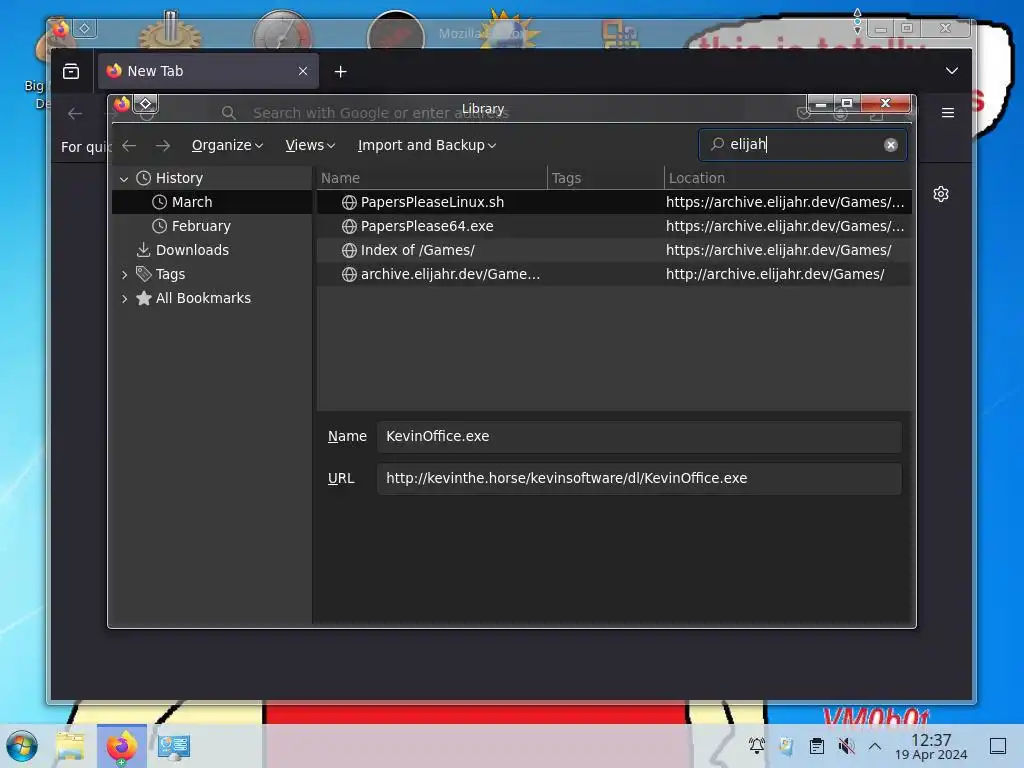Image resolution: width=1024 pixels, height=768 pixels.
Task: Select the PapersPleaseLinux.sh history entry
Action: [x=615, y=202]
